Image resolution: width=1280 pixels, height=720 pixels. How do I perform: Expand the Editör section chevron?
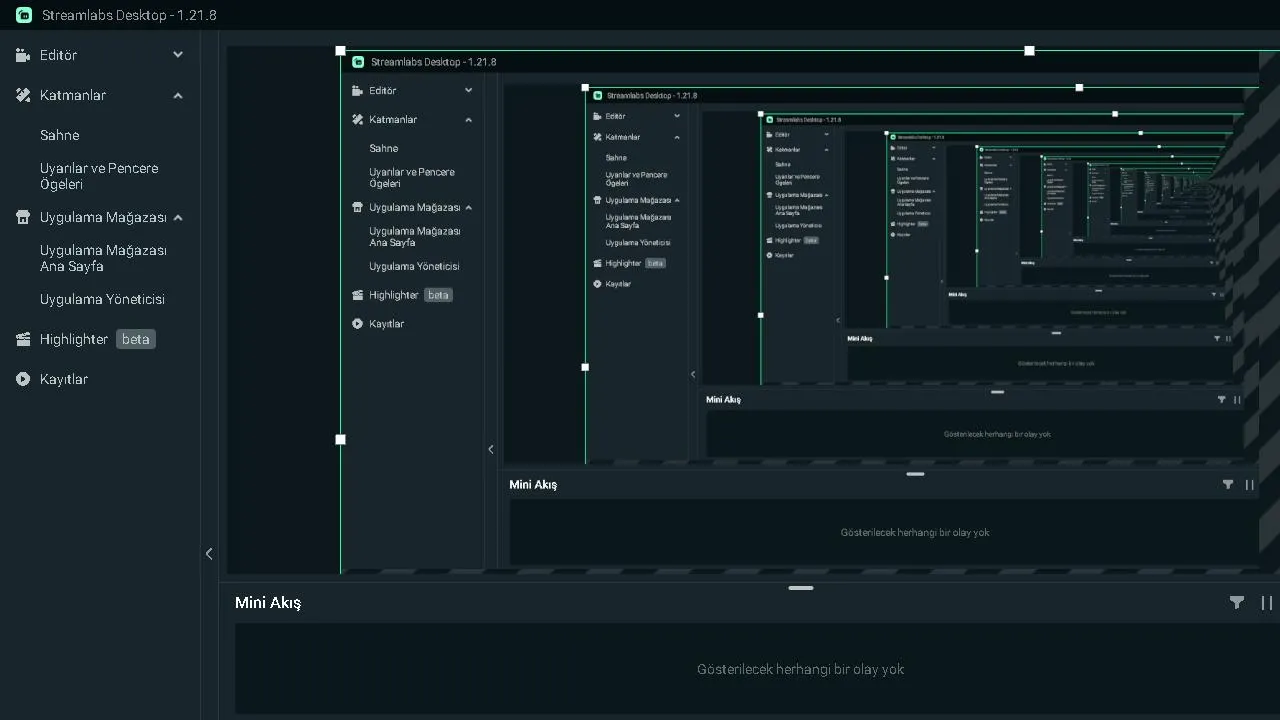[178, 55]
